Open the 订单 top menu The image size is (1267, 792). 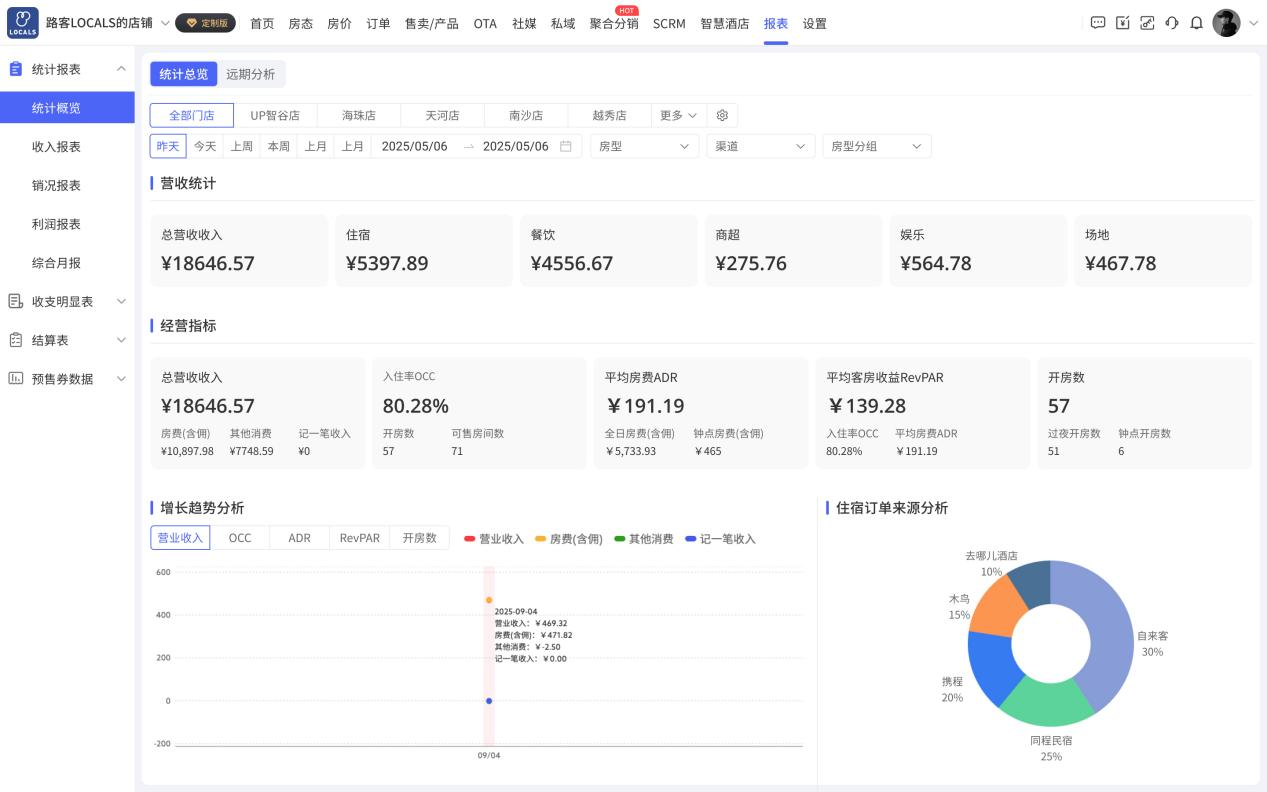point(378,23)
